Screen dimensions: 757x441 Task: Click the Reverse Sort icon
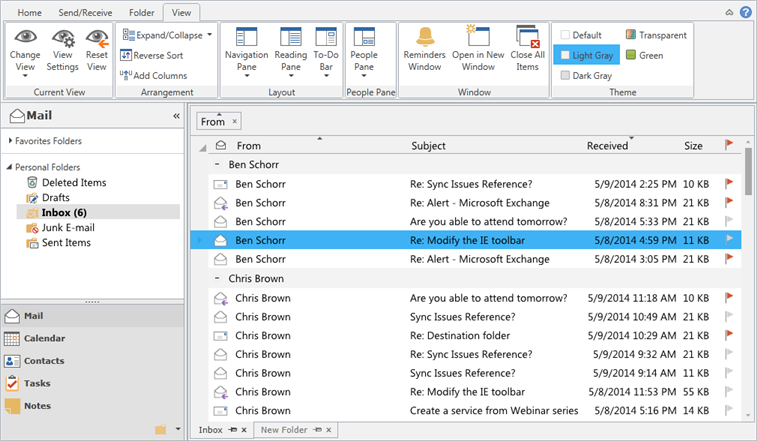pyautogui.click(x=126, y=56)
